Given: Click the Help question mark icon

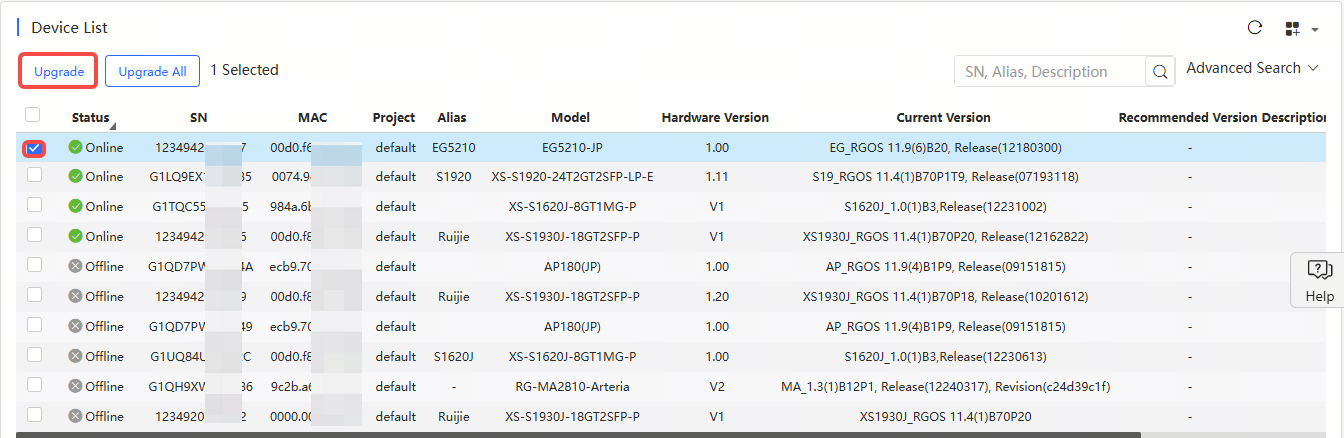Looking at the screenshot, I should [x=1319, y=270].
